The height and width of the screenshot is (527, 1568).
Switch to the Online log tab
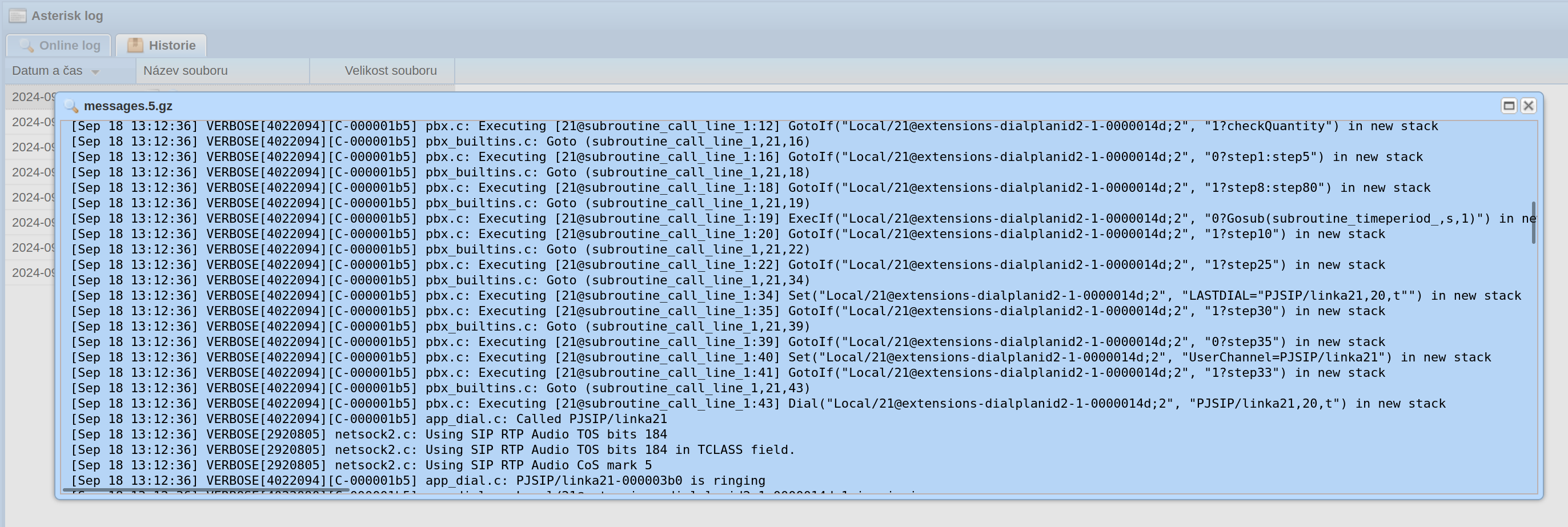59,46
